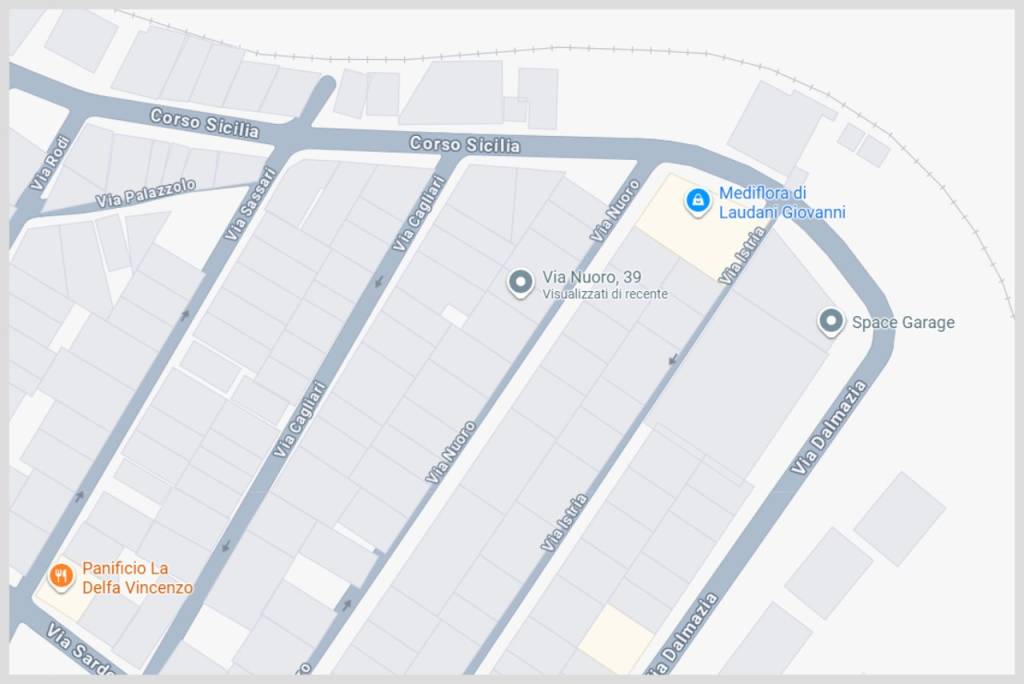Select the Via Nuoro, 39 address text
1024x684 pixels.
point(592,277)
